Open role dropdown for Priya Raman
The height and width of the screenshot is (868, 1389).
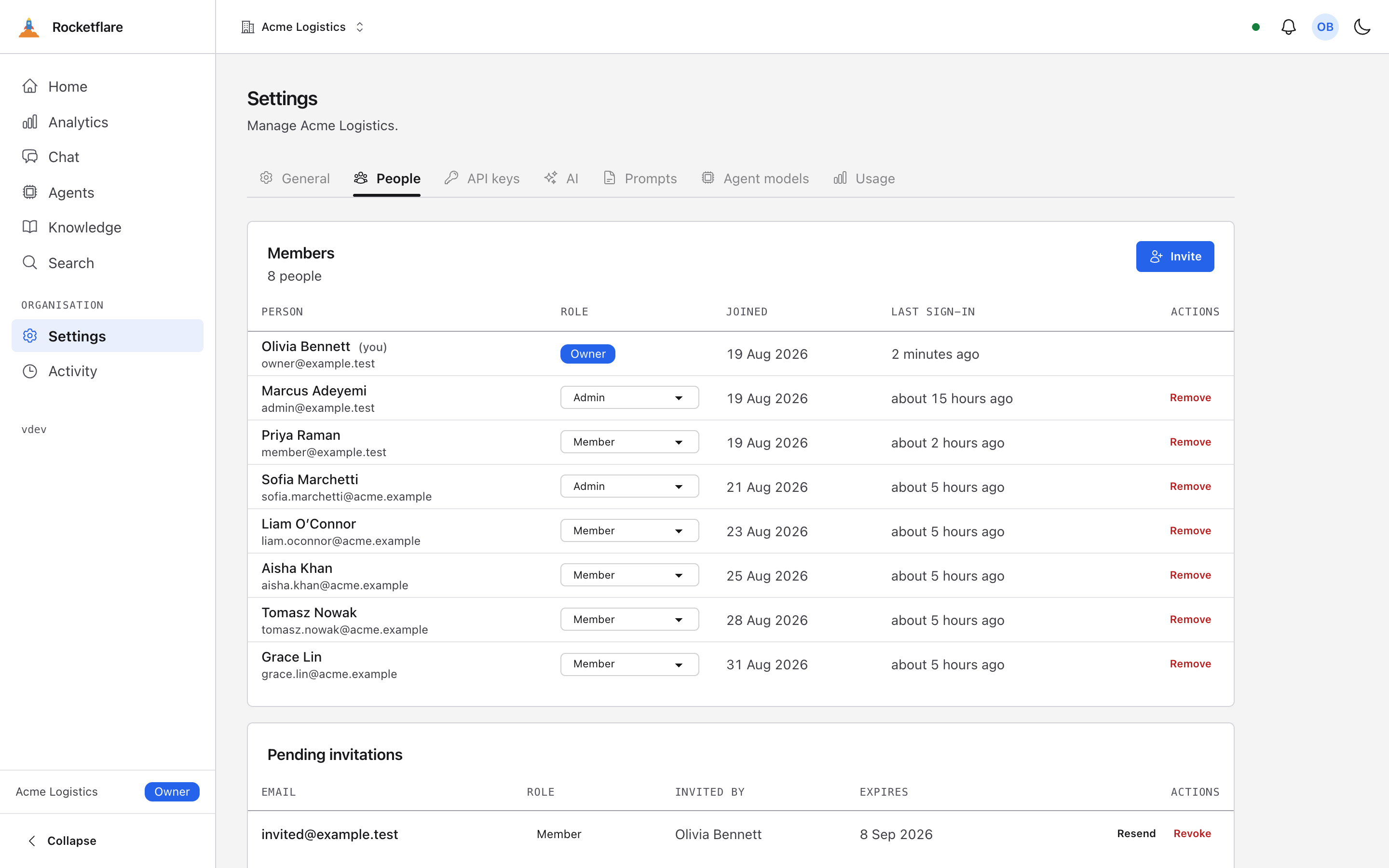(x=630, y=442)
